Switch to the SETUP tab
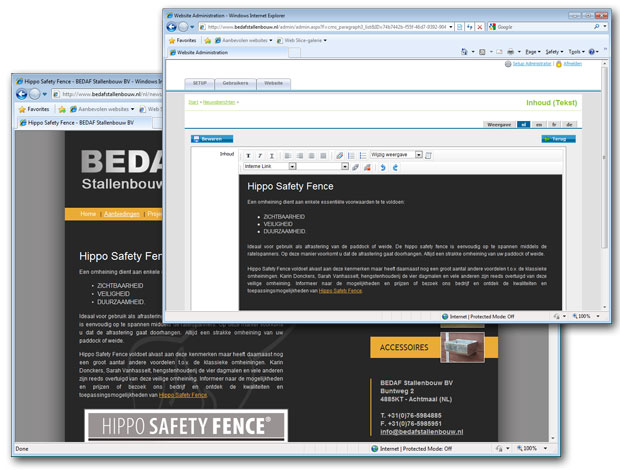Screen dimensions: 620x470 pos(200,83)
